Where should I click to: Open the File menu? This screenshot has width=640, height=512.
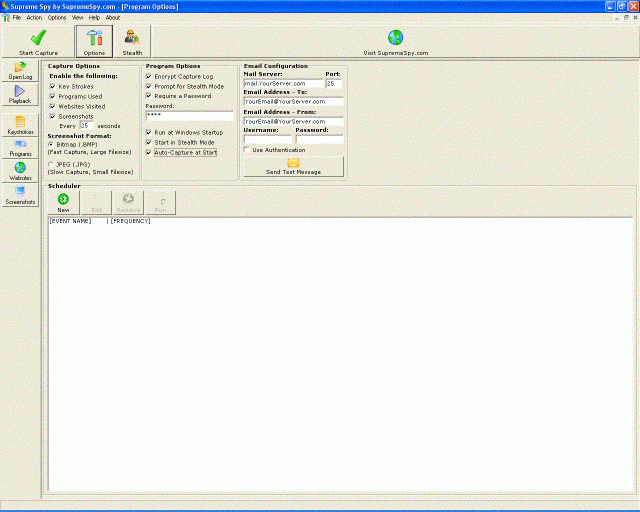point(17,18)
